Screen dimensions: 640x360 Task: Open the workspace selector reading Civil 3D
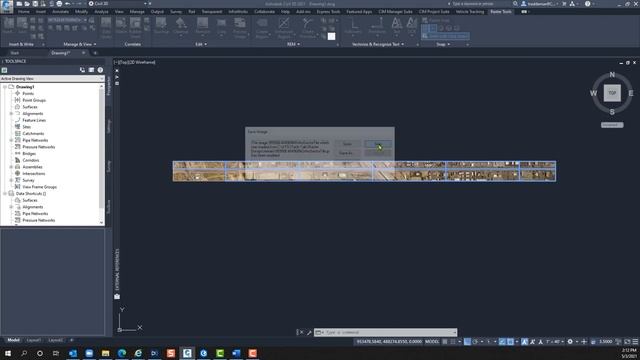pos(118,4)
